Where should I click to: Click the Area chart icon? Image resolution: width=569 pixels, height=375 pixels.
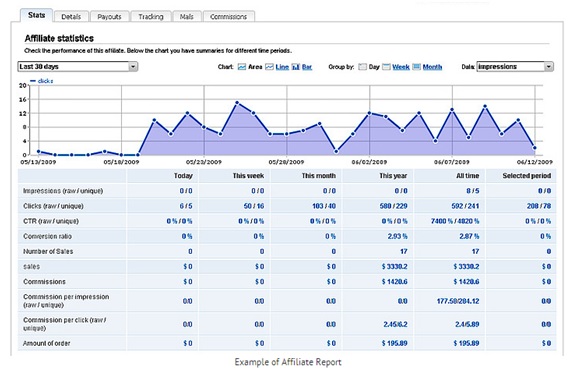tap(242, 67)
